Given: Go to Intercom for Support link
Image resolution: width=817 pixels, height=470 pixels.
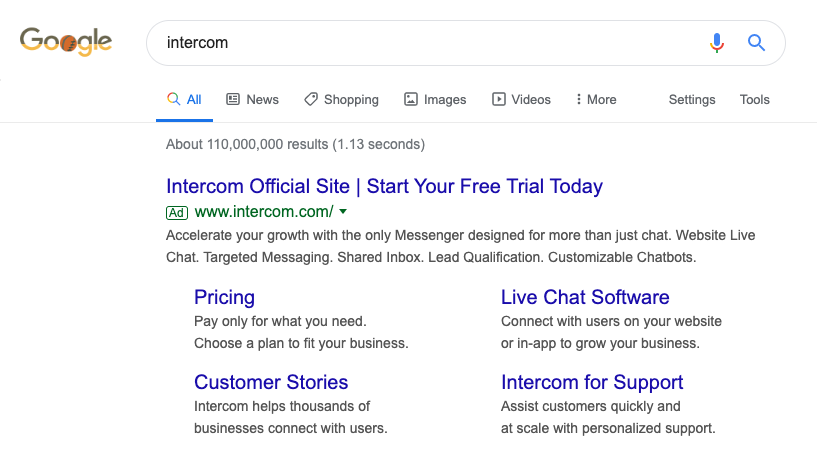Looking at the screenshot, I should point(592,382).
